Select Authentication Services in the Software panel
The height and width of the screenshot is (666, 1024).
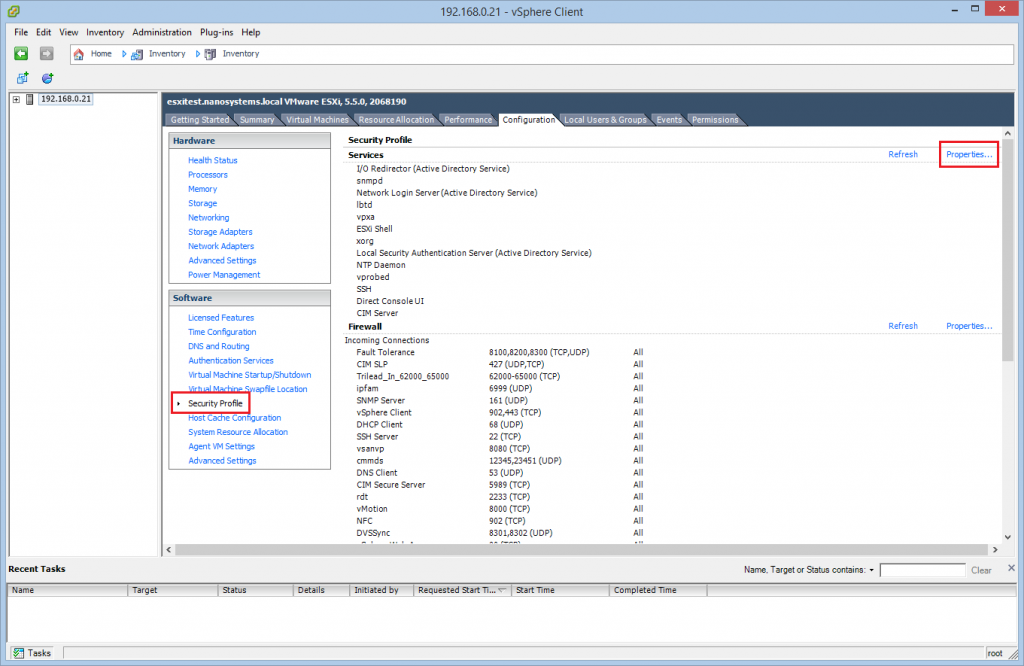(231, 360)
